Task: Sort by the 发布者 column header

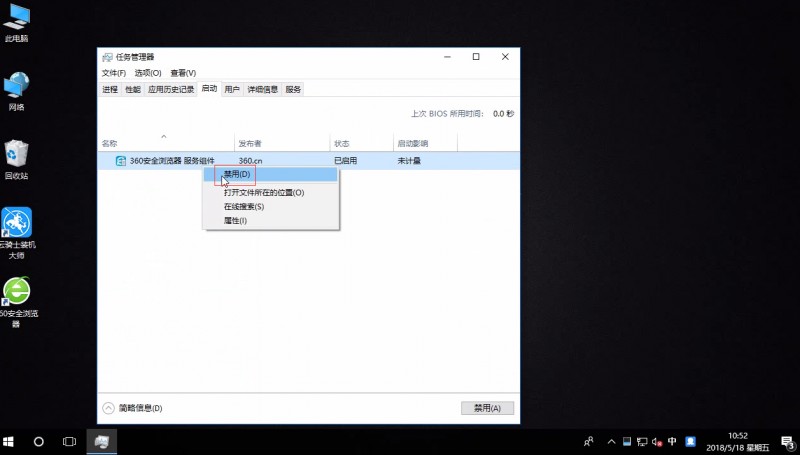Action: 282,143
